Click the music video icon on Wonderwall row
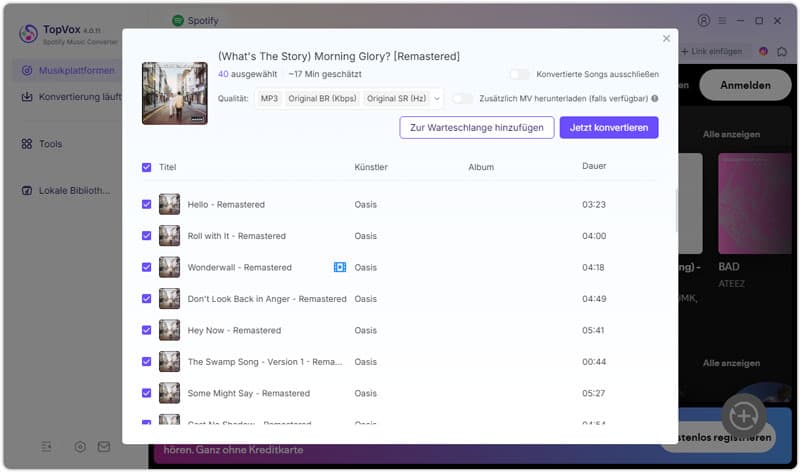800x472 pixels. 340,267
